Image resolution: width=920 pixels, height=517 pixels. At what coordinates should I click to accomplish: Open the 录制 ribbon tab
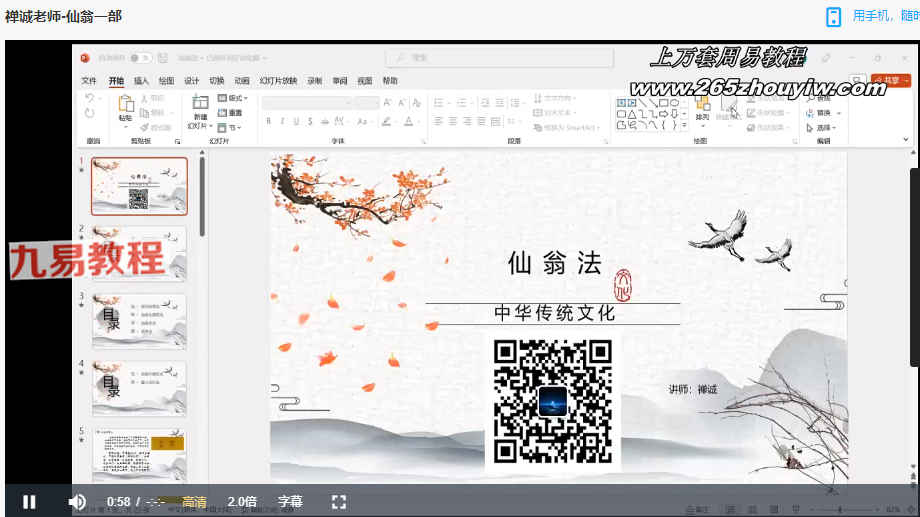[x=315, y=80]
